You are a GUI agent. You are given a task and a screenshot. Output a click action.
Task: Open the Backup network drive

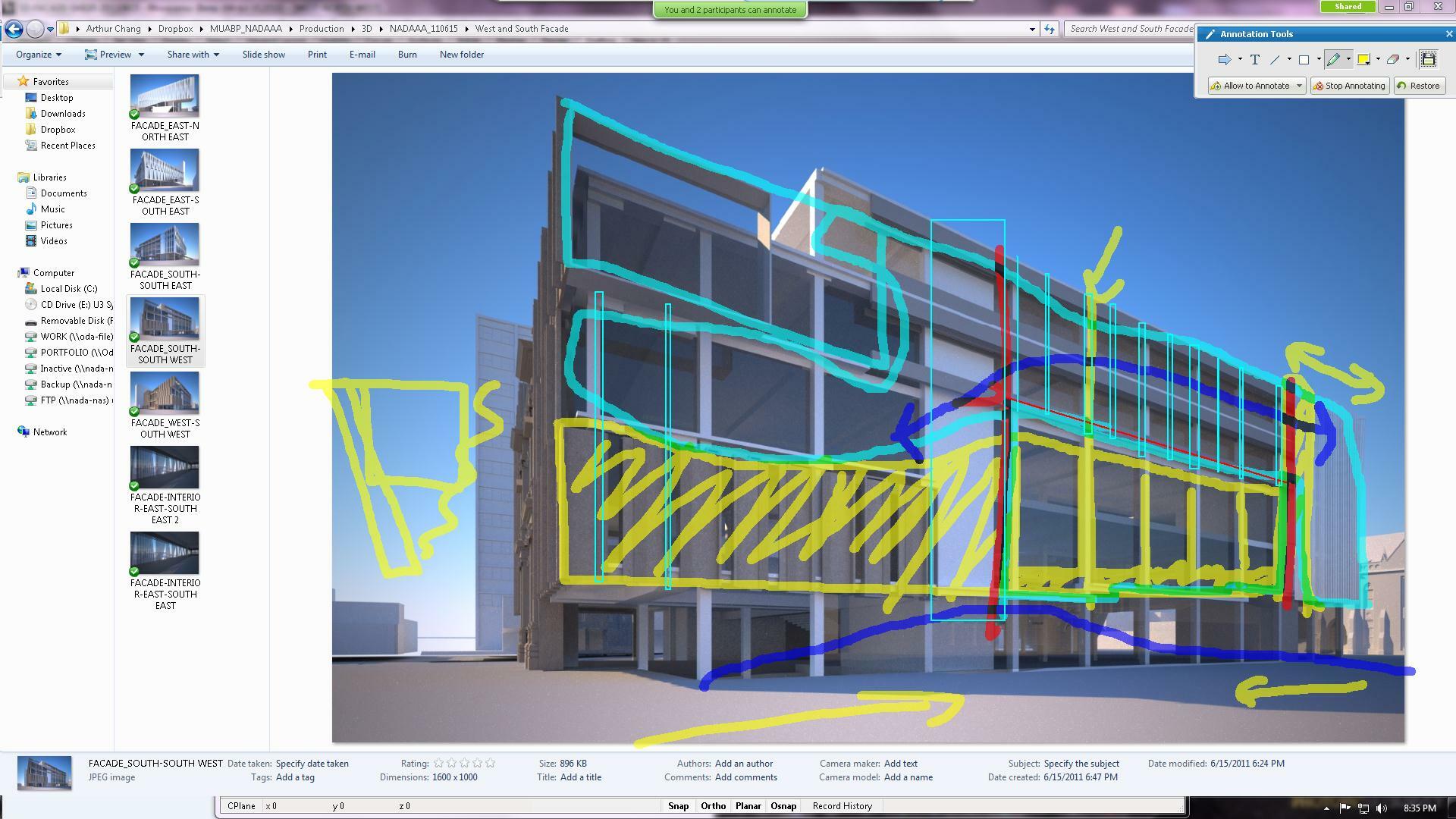tap(68, 384)
